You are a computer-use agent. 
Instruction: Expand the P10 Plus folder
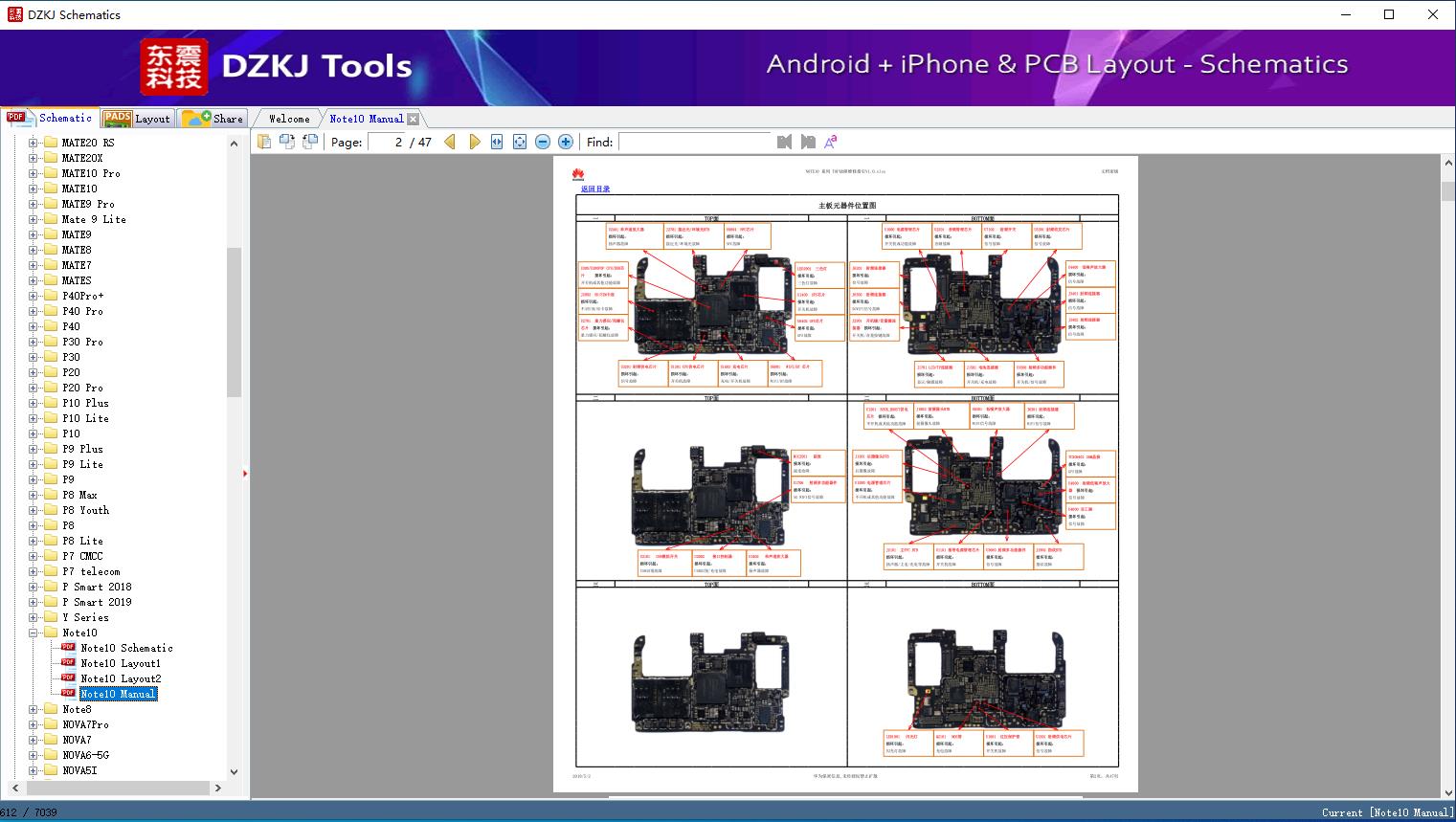pos(34,403)
